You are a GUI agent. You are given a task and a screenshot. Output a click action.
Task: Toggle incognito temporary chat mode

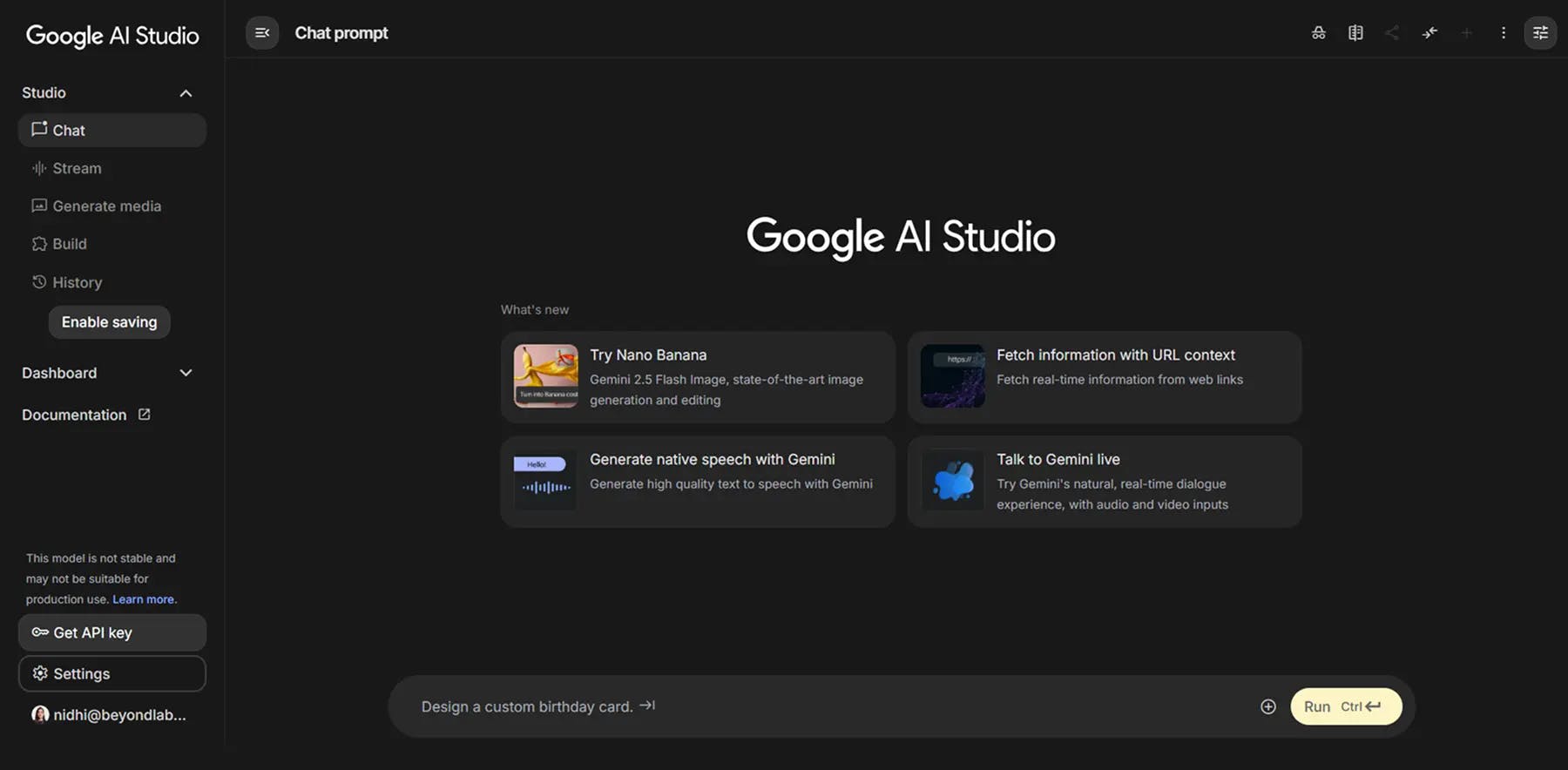(x=1318, y=33)
